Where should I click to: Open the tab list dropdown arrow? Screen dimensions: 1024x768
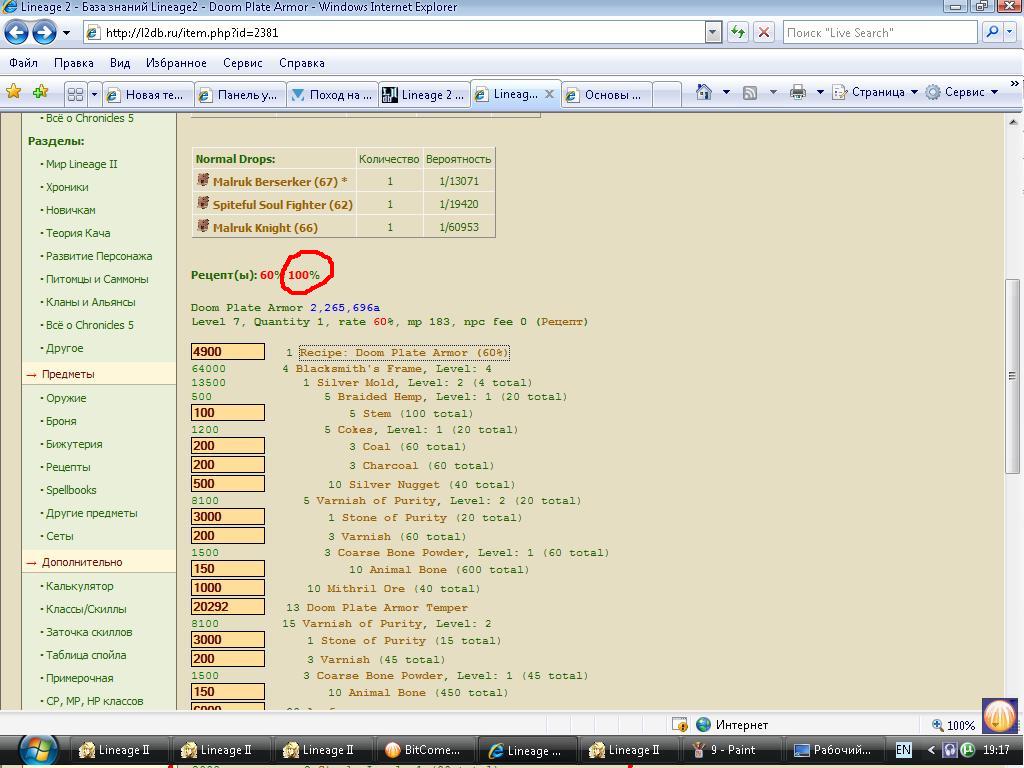pyautogui.click(x=94, y=95)
